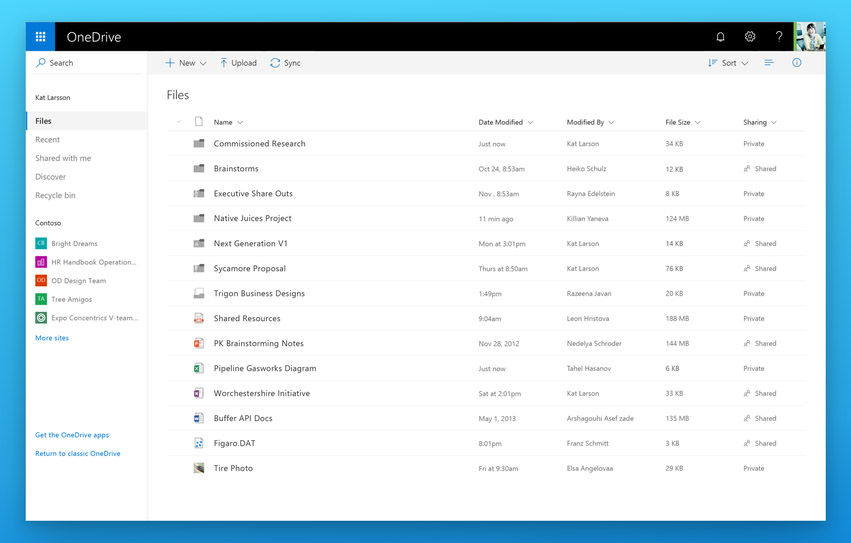Viewport: 851px width, 543px height.
Task: Click the Trigon Business Designs file icon
Action: 199,293
